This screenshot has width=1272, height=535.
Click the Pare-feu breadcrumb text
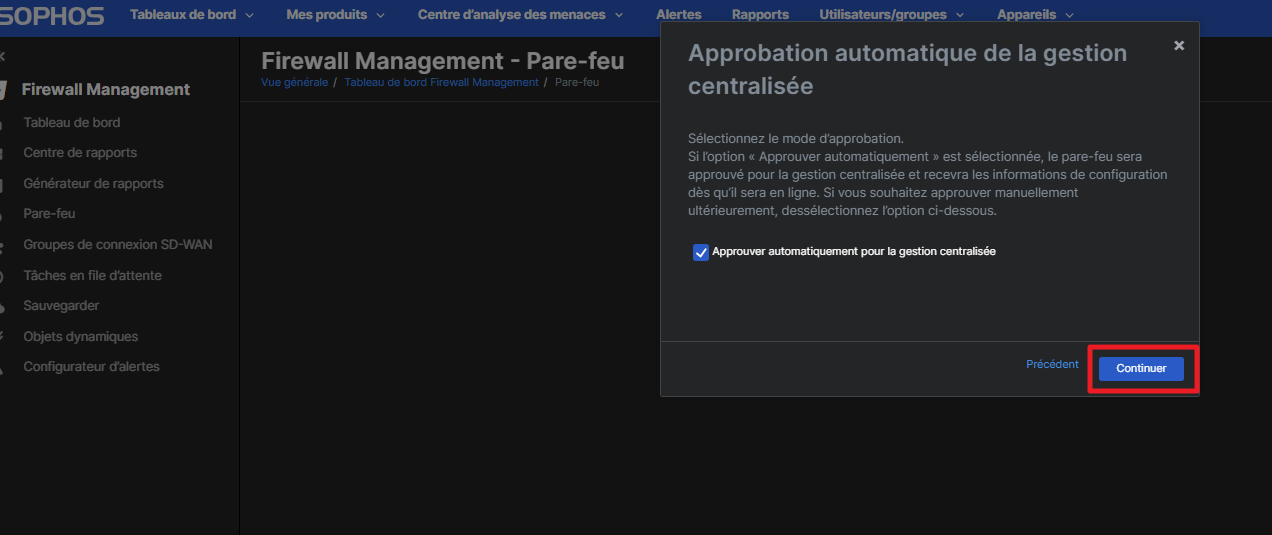coord(577,82)
